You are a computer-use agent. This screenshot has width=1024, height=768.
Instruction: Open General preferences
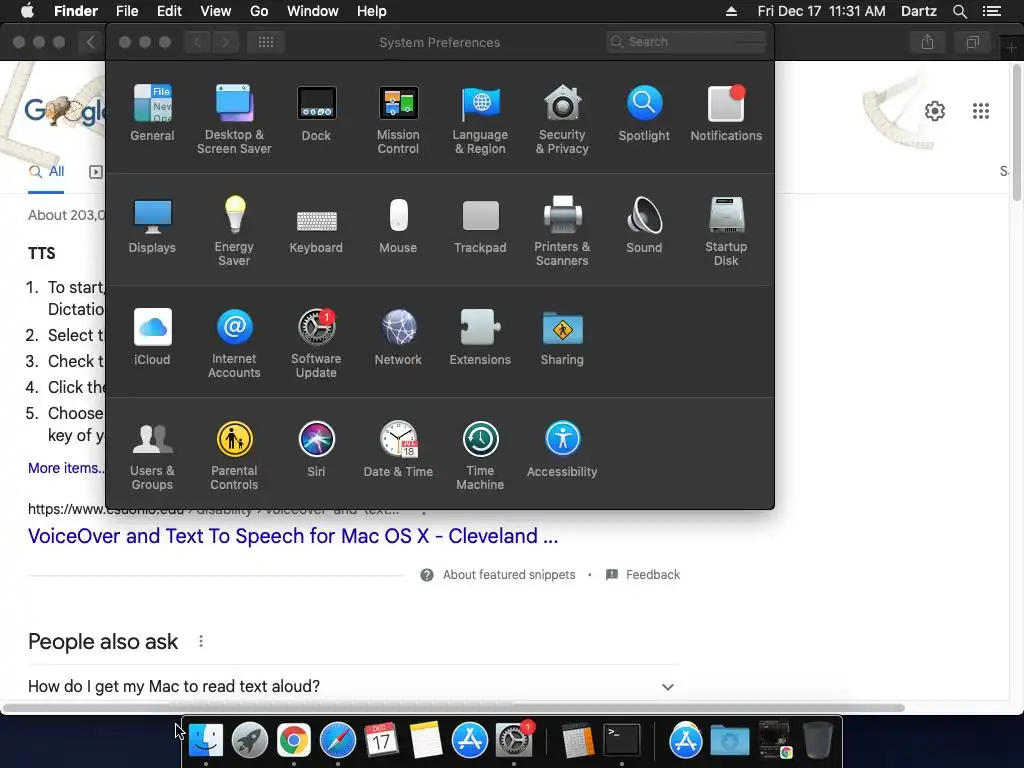click(152, 112)
